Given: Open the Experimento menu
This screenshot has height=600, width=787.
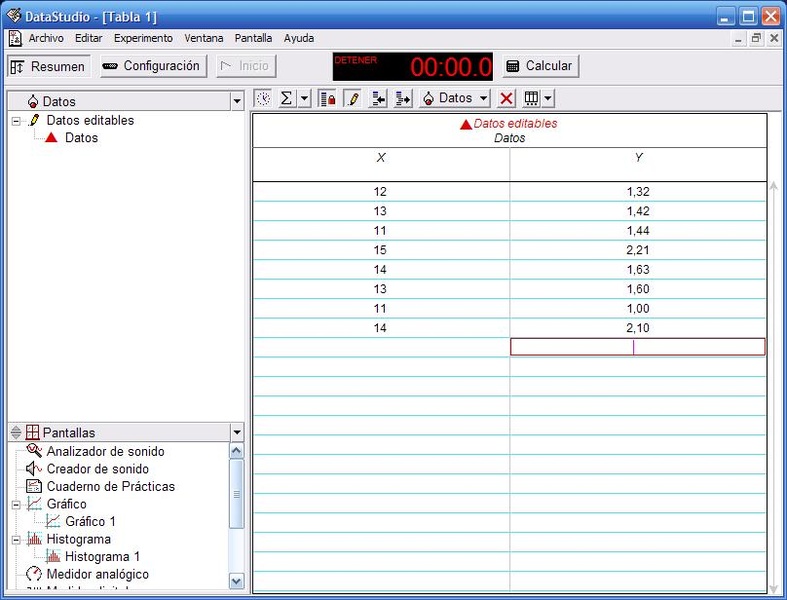Looking at the screenshot, I should coord(143,38).
